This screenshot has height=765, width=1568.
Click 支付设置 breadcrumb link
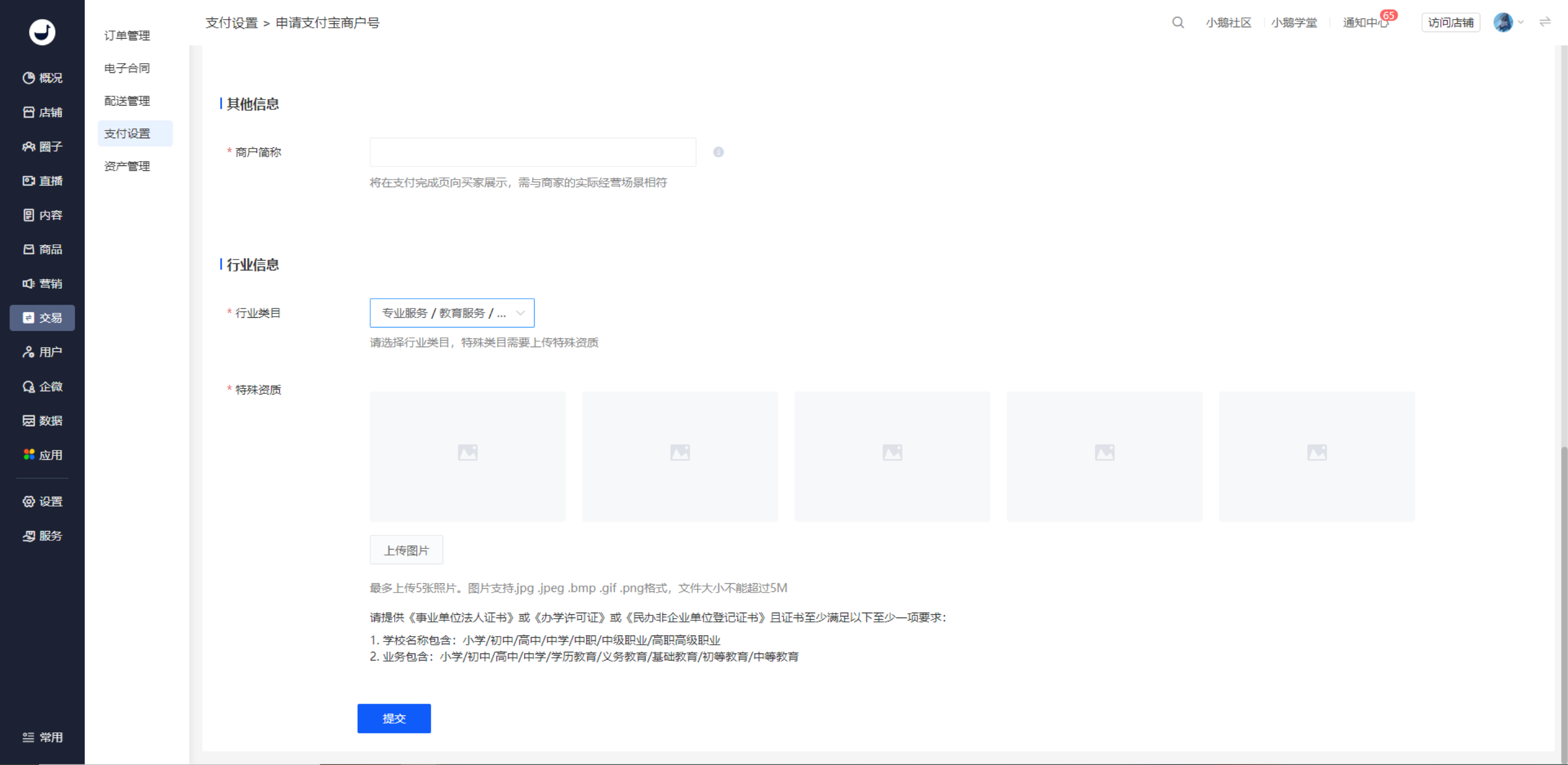click(x=231, y=22)
